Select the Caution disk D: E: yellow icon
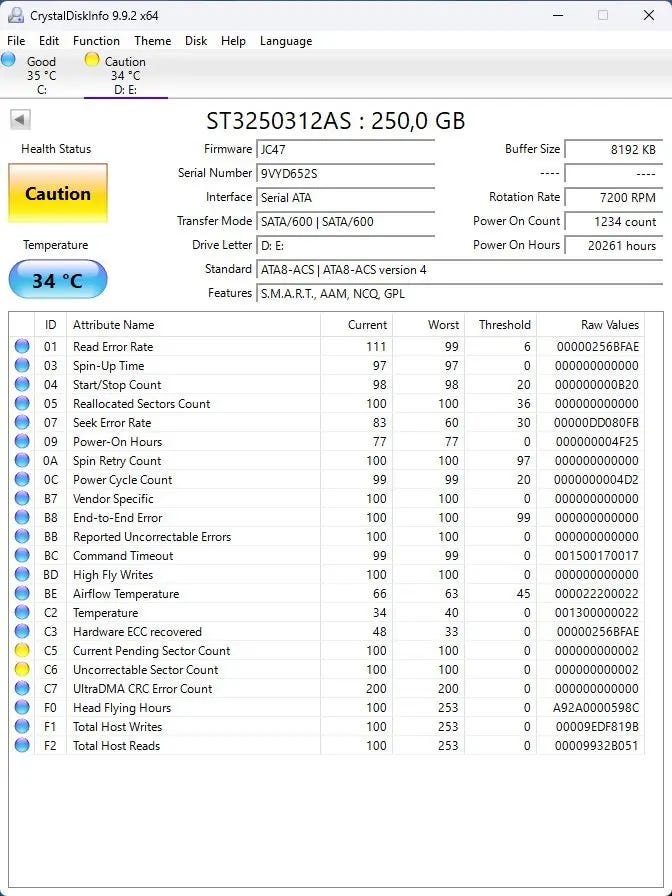This screenshot has width=672, height=896. click(x=91, y=59)
